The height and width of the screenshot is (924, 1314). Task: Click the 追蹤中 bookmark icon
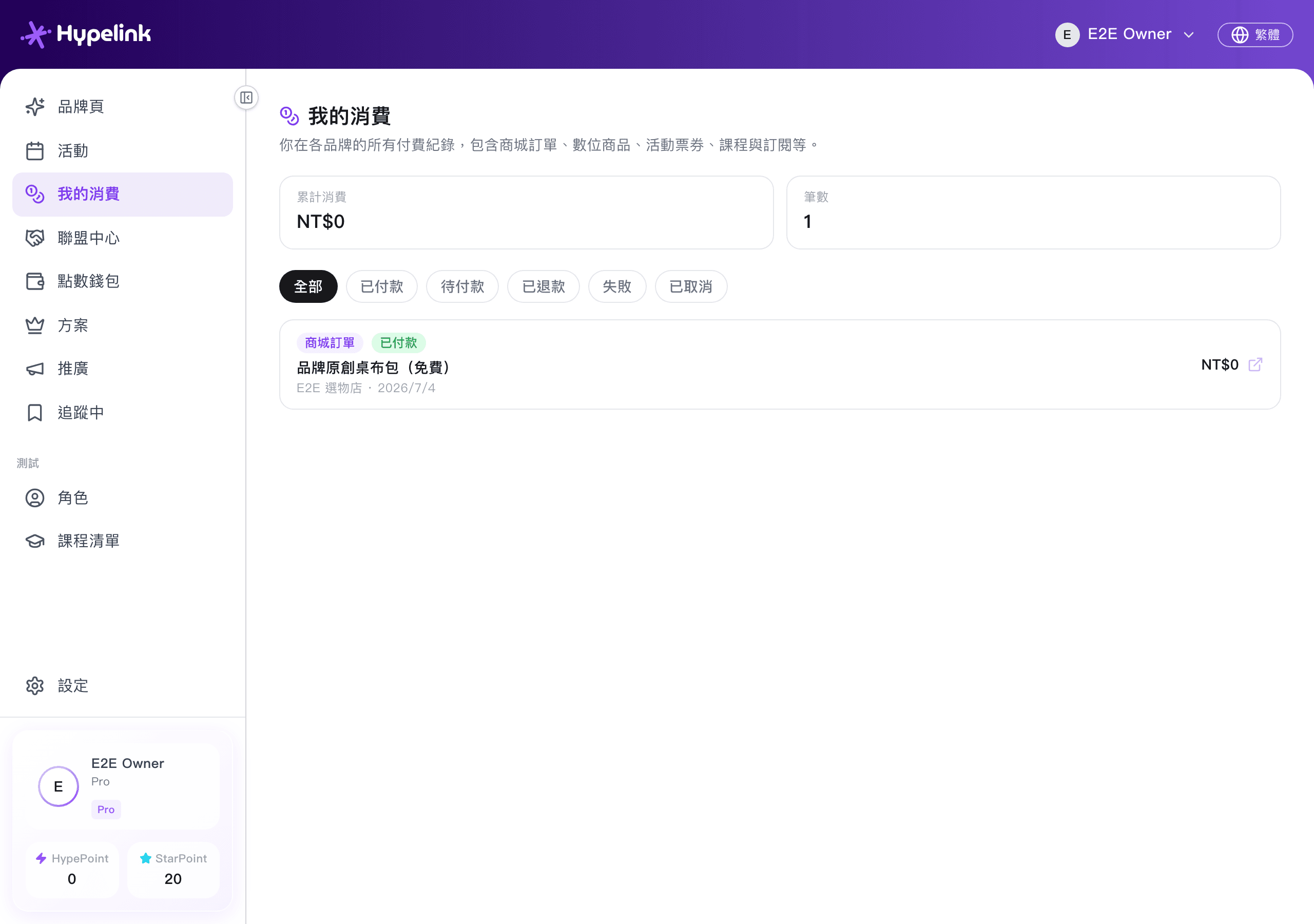pos(35,412)
